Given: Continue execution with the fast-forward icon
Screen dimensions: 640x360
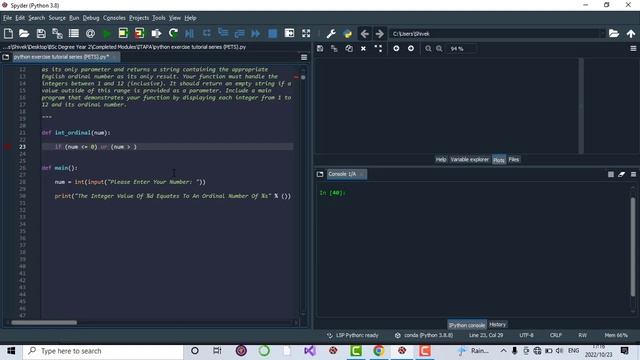Looking at the screenshot, I should click(256, 33).
